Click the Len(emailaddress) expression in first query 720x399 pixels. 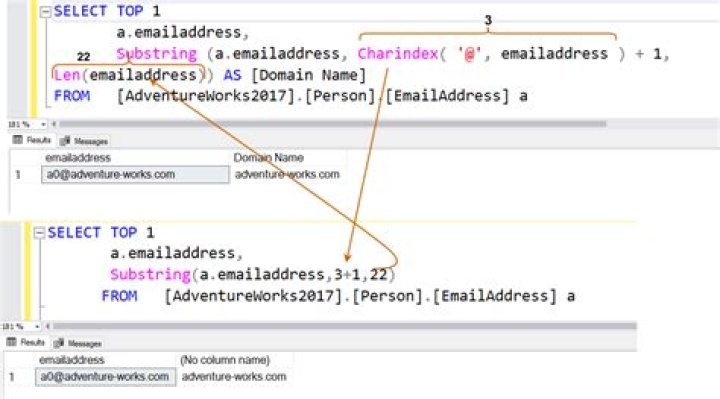point(128,75)
